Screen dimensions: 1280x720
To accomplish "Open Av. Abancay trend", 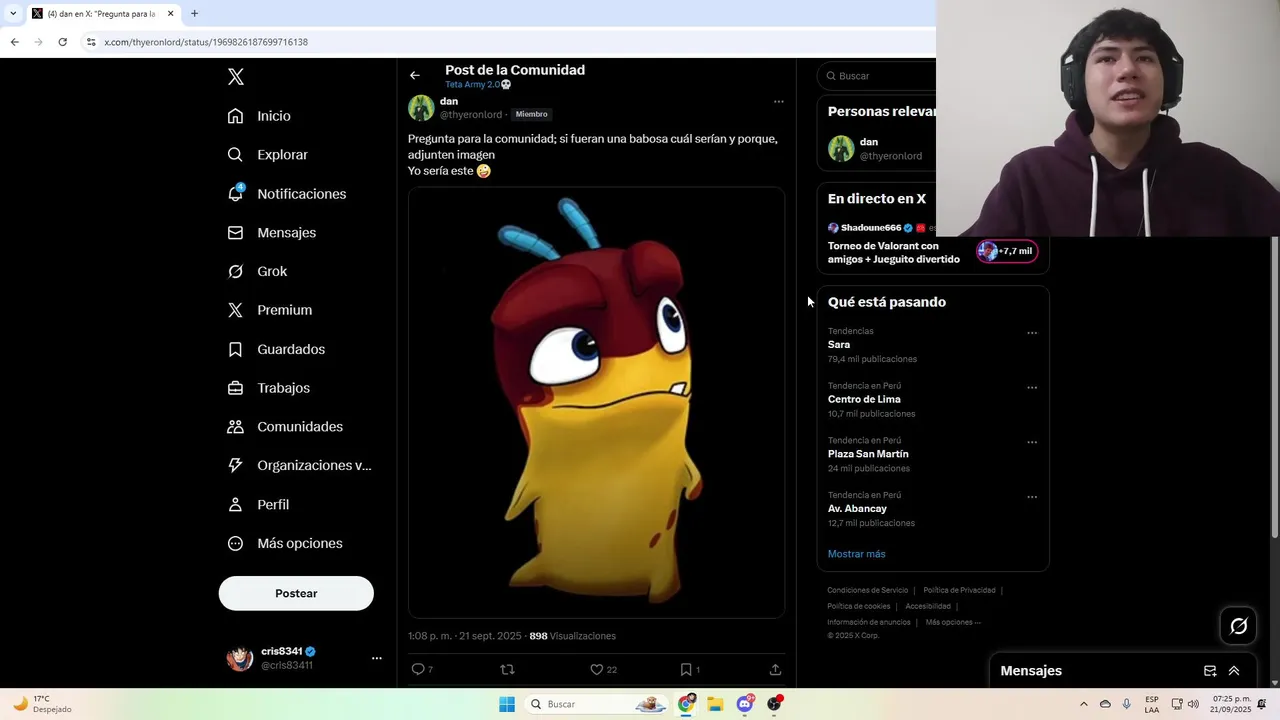I will (x=857, y=509).
